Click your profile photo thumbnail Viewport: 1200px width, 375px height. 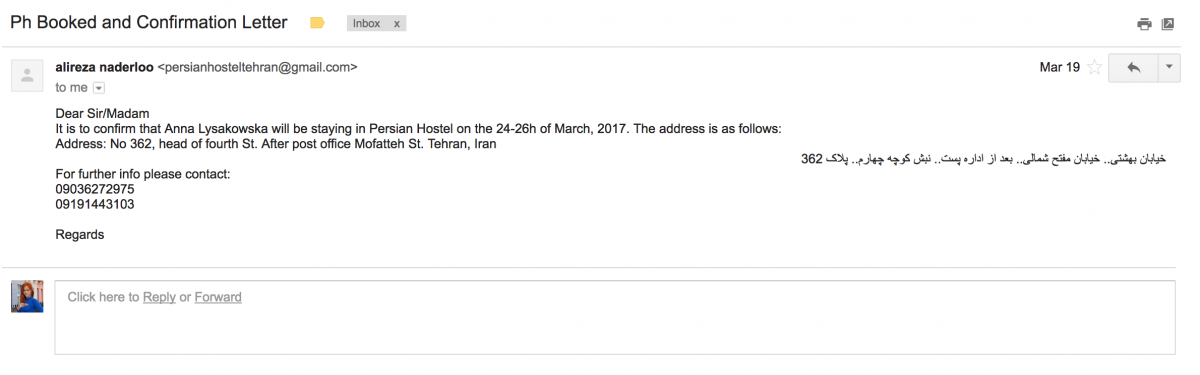tap(27, 297)
